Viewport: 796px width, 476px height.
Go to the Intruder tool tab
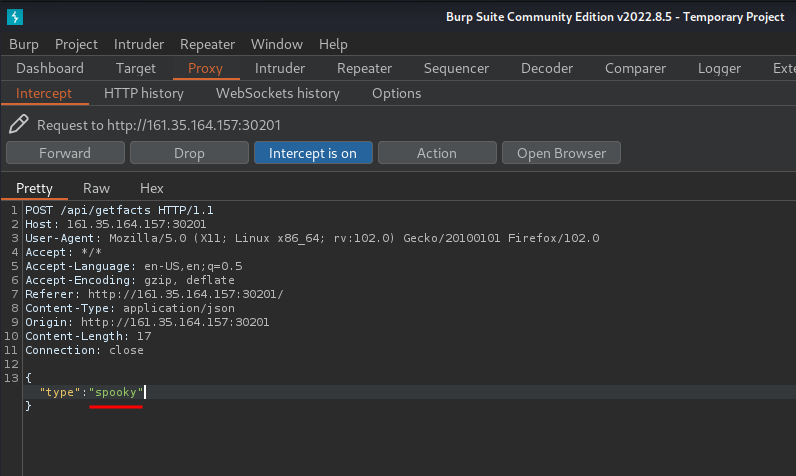(x=280, y=69)
